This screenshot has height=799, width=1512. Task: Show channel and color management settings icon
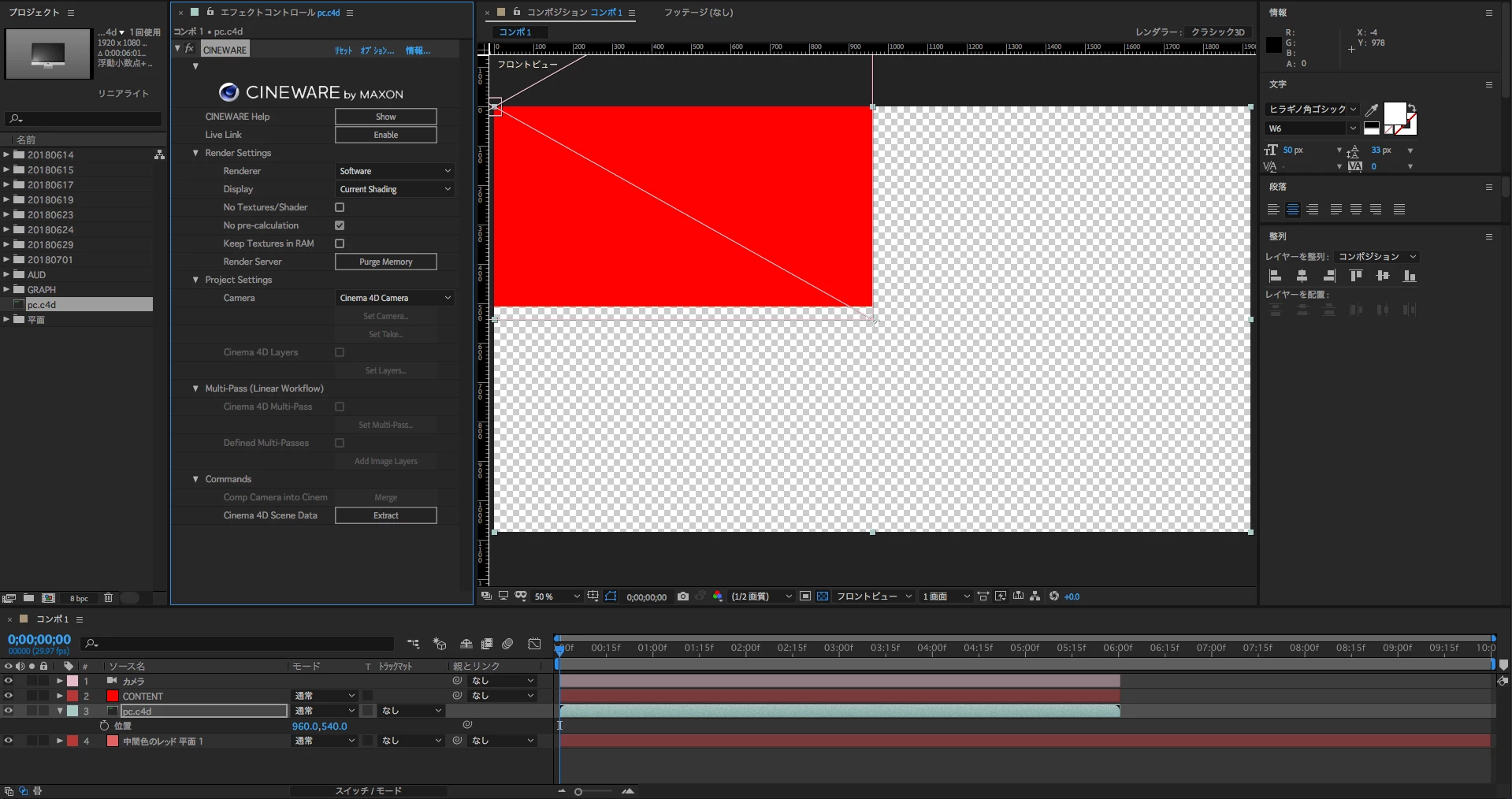(718, 596)
